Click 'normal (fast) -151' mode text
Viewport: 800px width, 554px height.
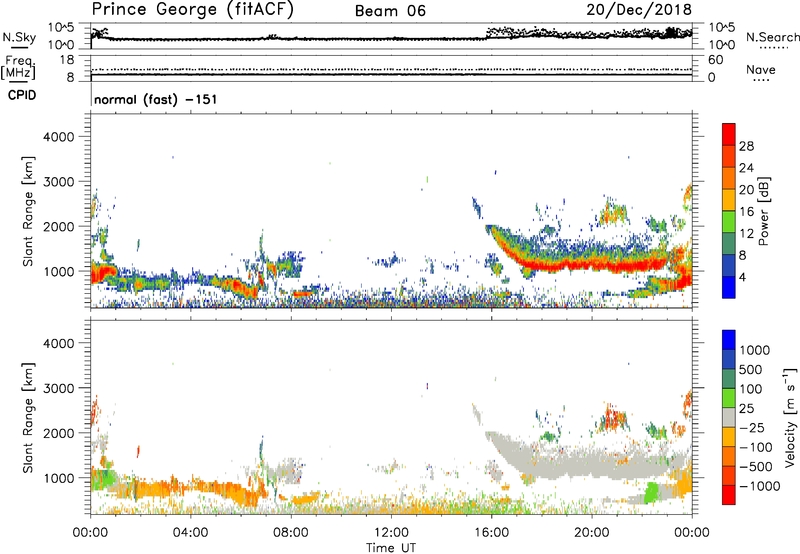pos(156,99)
